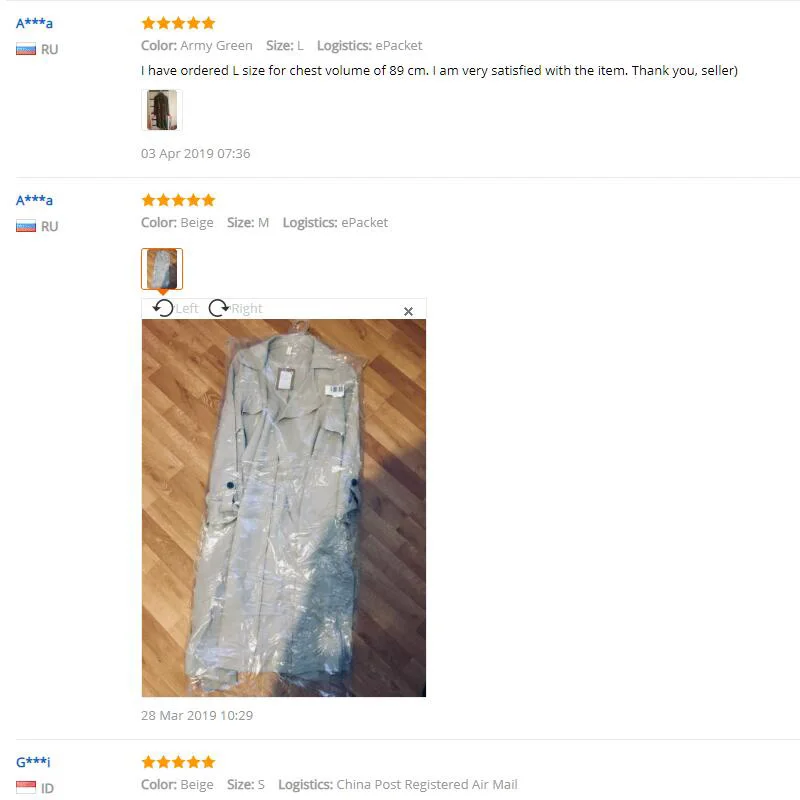The width and height of the screenshot is (800, 800).
Task: Open the Army Green review thumbnail
Action: click(x=162, y=110)
